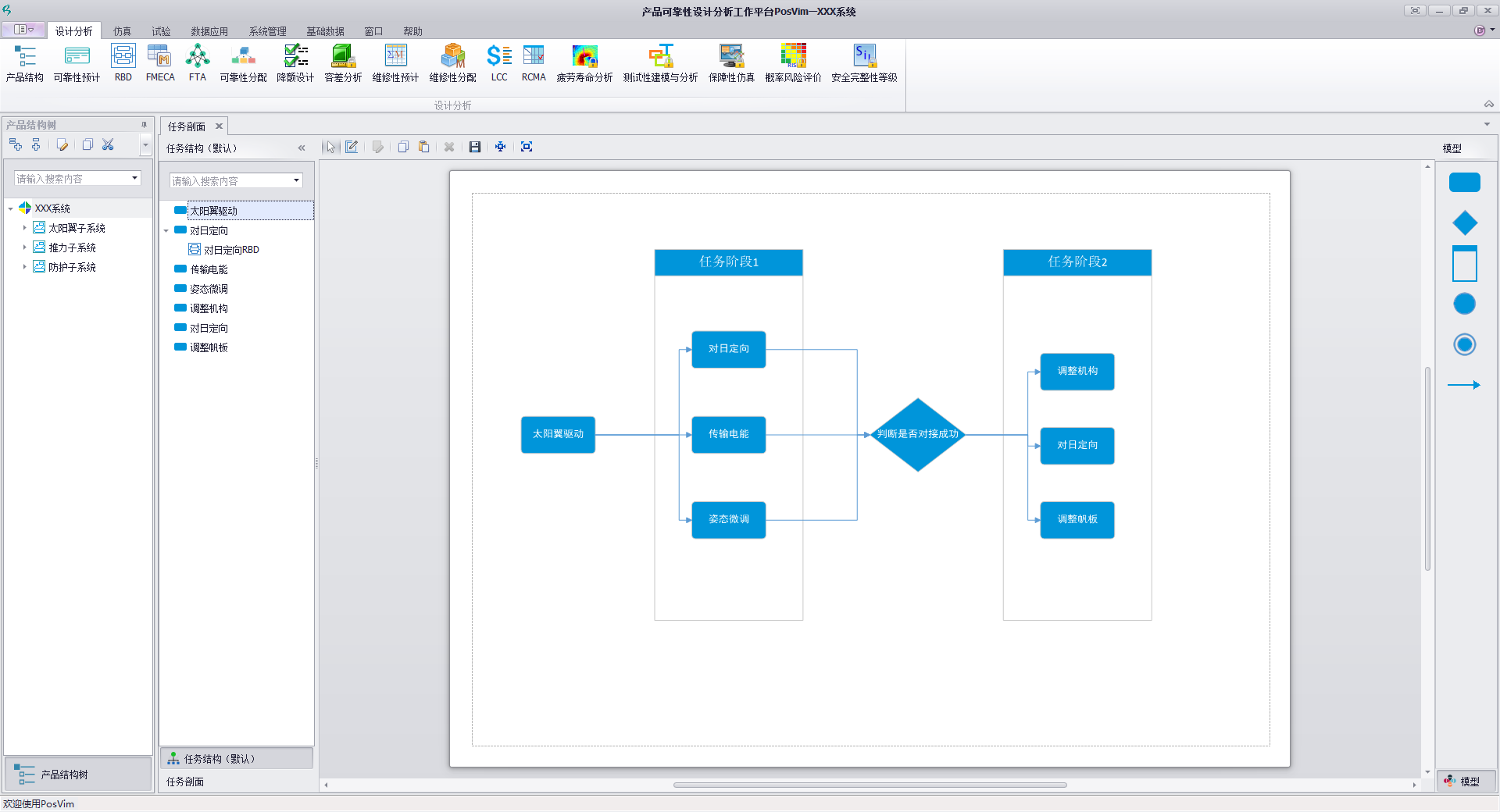Collapse the ribbon with the chevron

(x=1488, y=104)
